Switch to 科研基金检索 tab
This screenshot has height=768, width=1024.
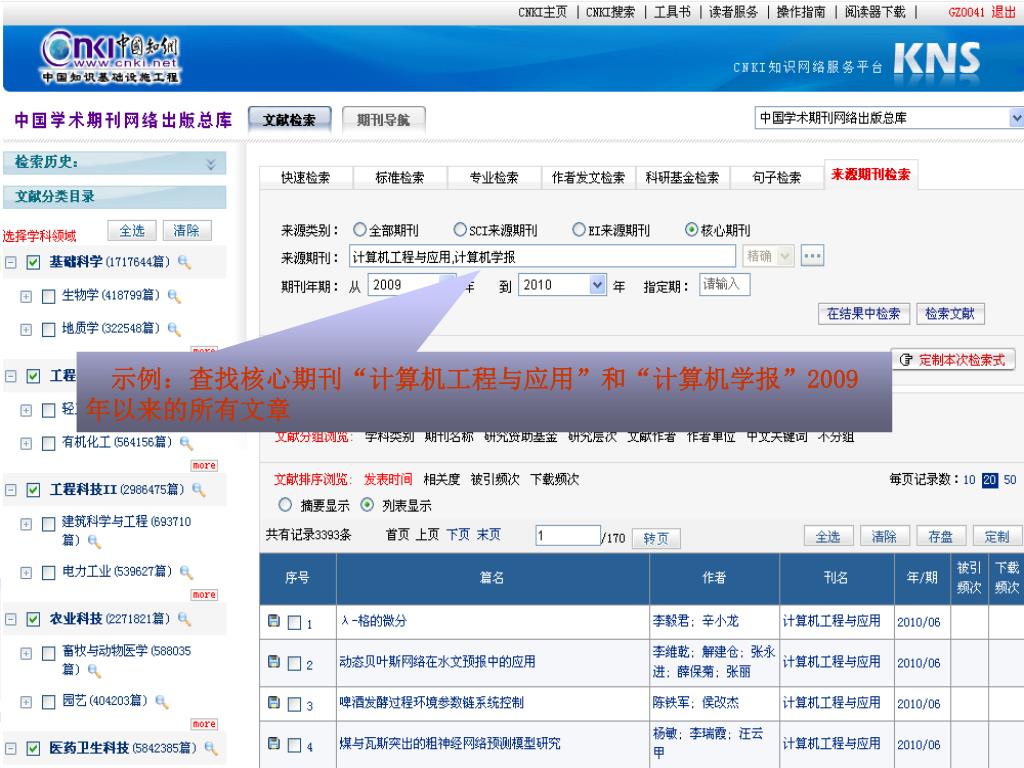coord(682,177)
